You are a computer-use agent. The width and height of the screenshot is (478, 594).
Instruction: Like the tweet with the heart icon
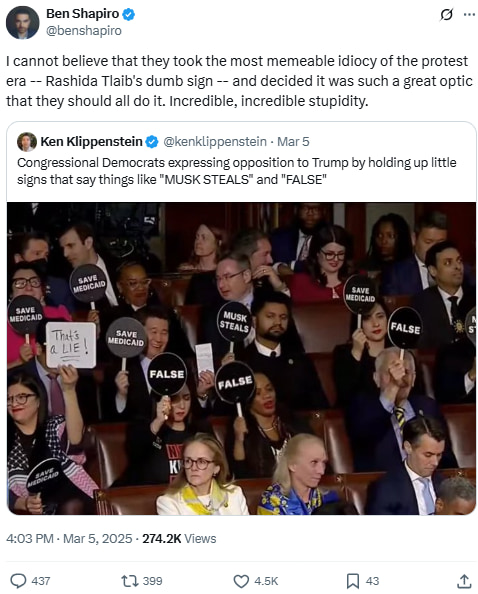point(241,581)
